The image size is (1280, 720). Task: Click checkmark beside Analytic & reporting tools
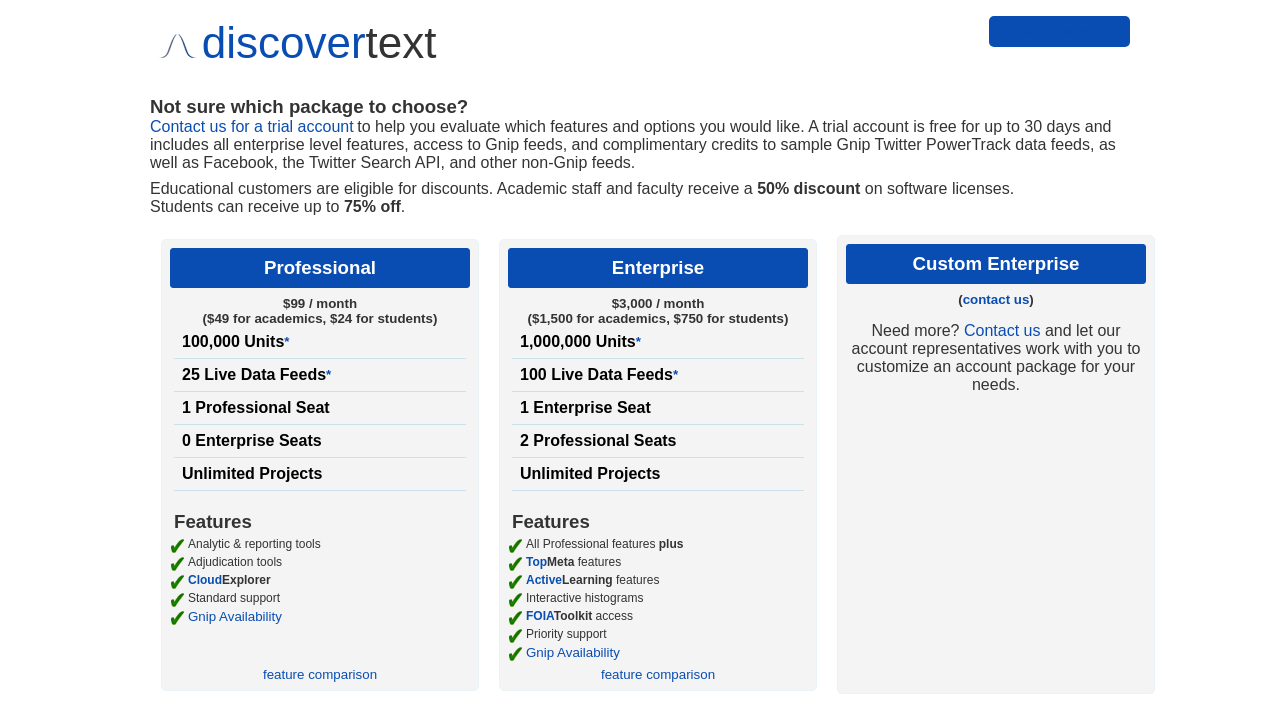177,546
